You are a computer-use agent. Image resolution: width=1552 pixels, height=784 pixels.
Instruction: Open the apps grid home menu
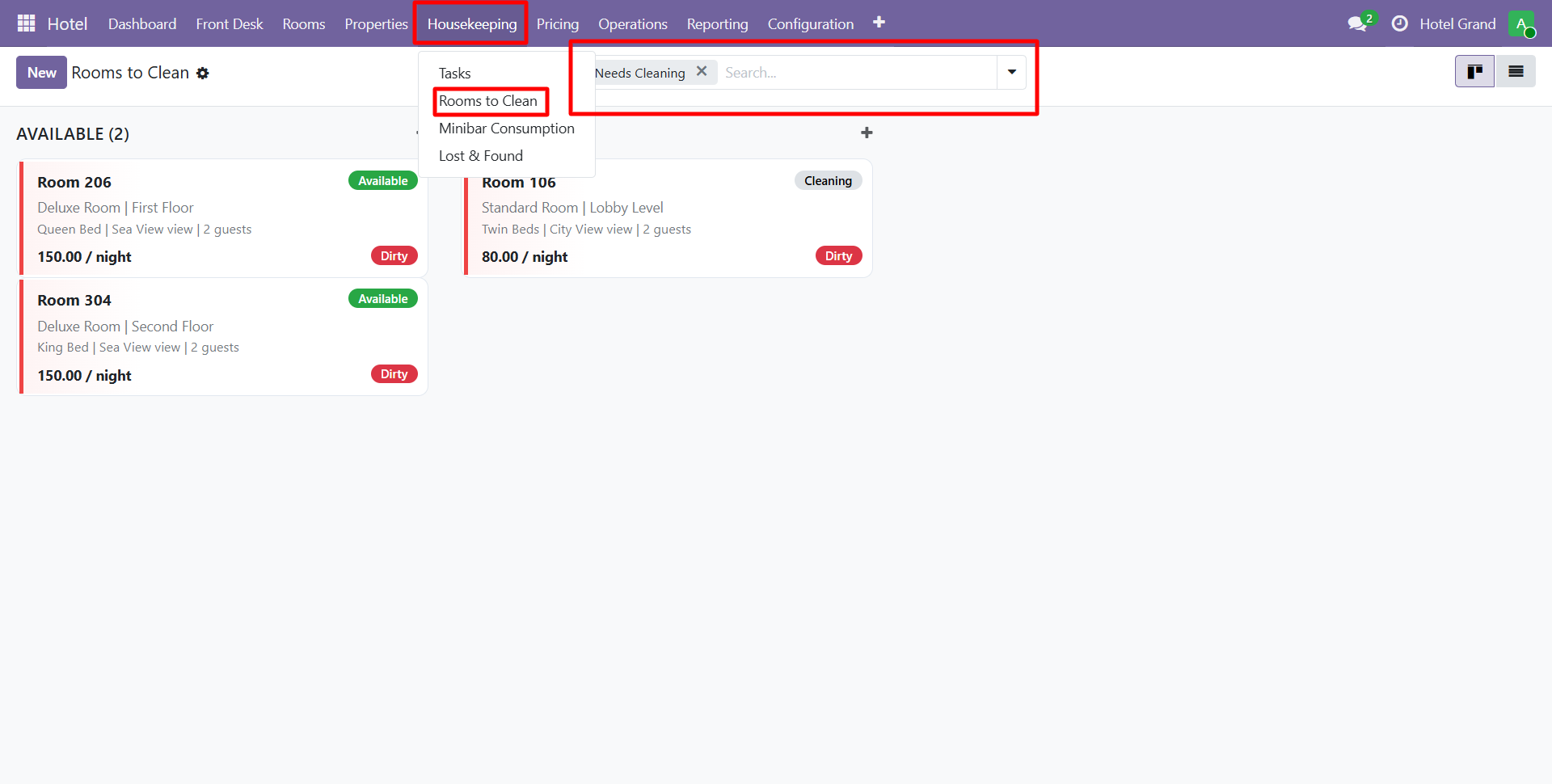pos(26,23)
